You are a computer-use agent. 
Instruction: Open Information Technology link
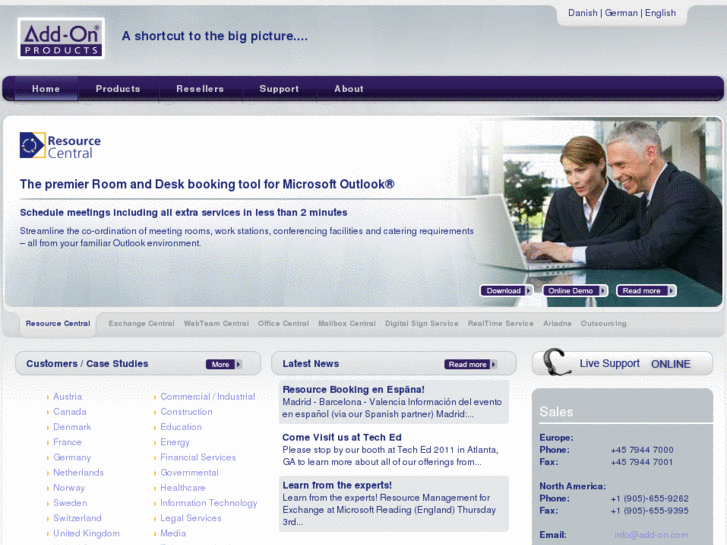209,503
